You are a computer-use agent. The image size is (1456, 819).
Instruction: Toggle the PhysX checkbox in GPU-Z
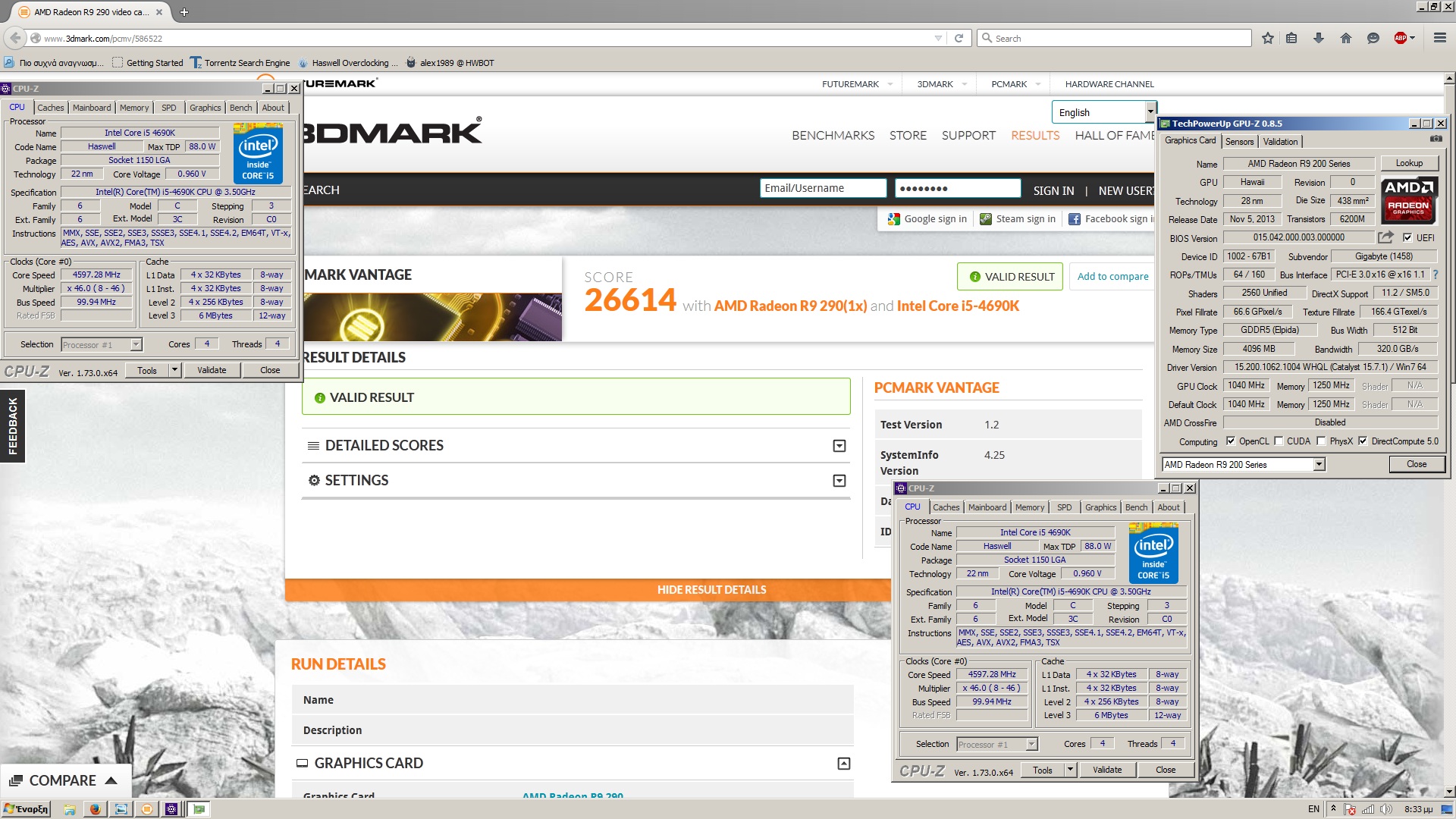(x=1321, y=441)
